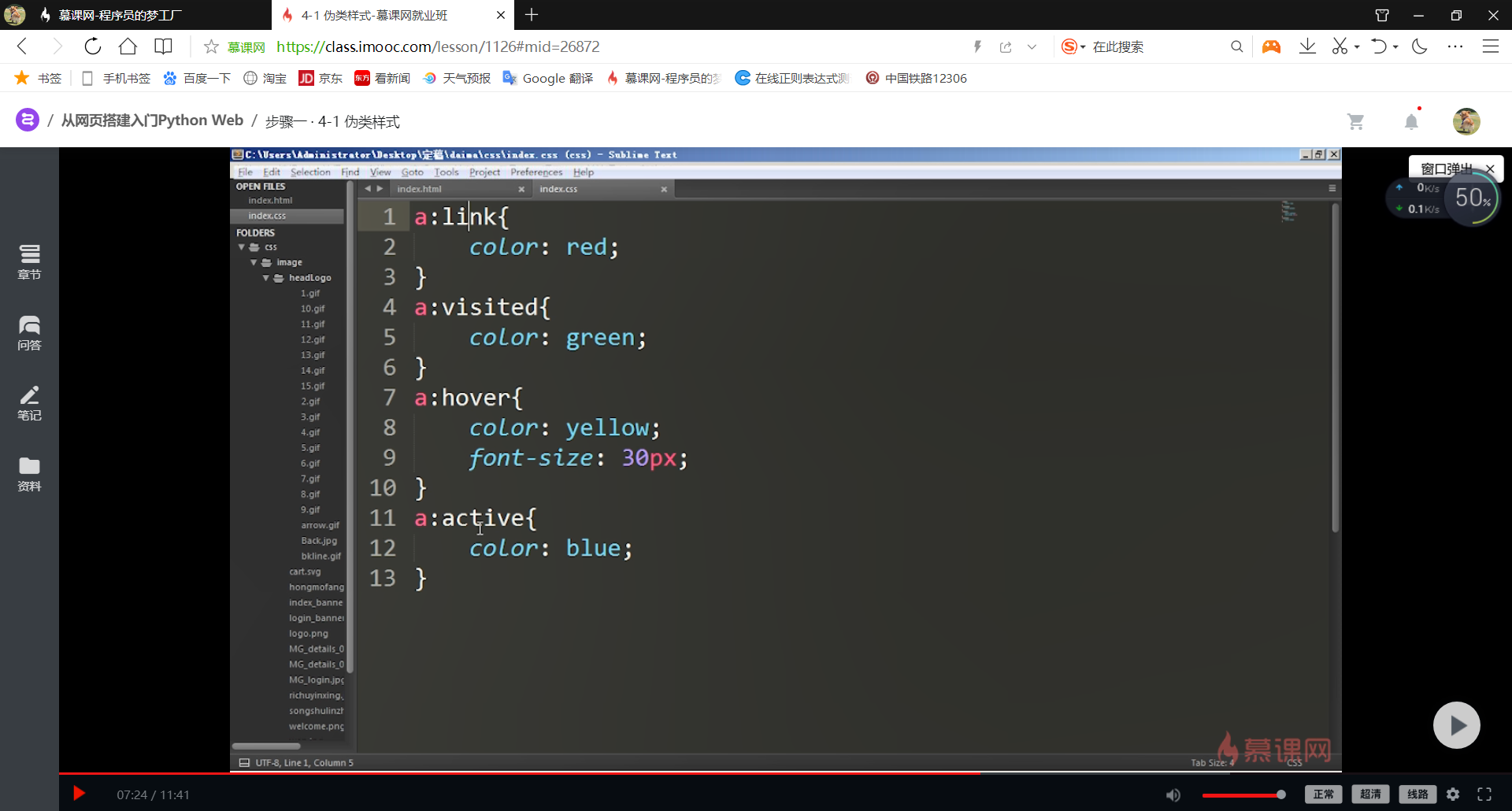Screen dimensions: 1512x811
Task: Mute the video speaker icon
Action: click(x=1173, y=794)
